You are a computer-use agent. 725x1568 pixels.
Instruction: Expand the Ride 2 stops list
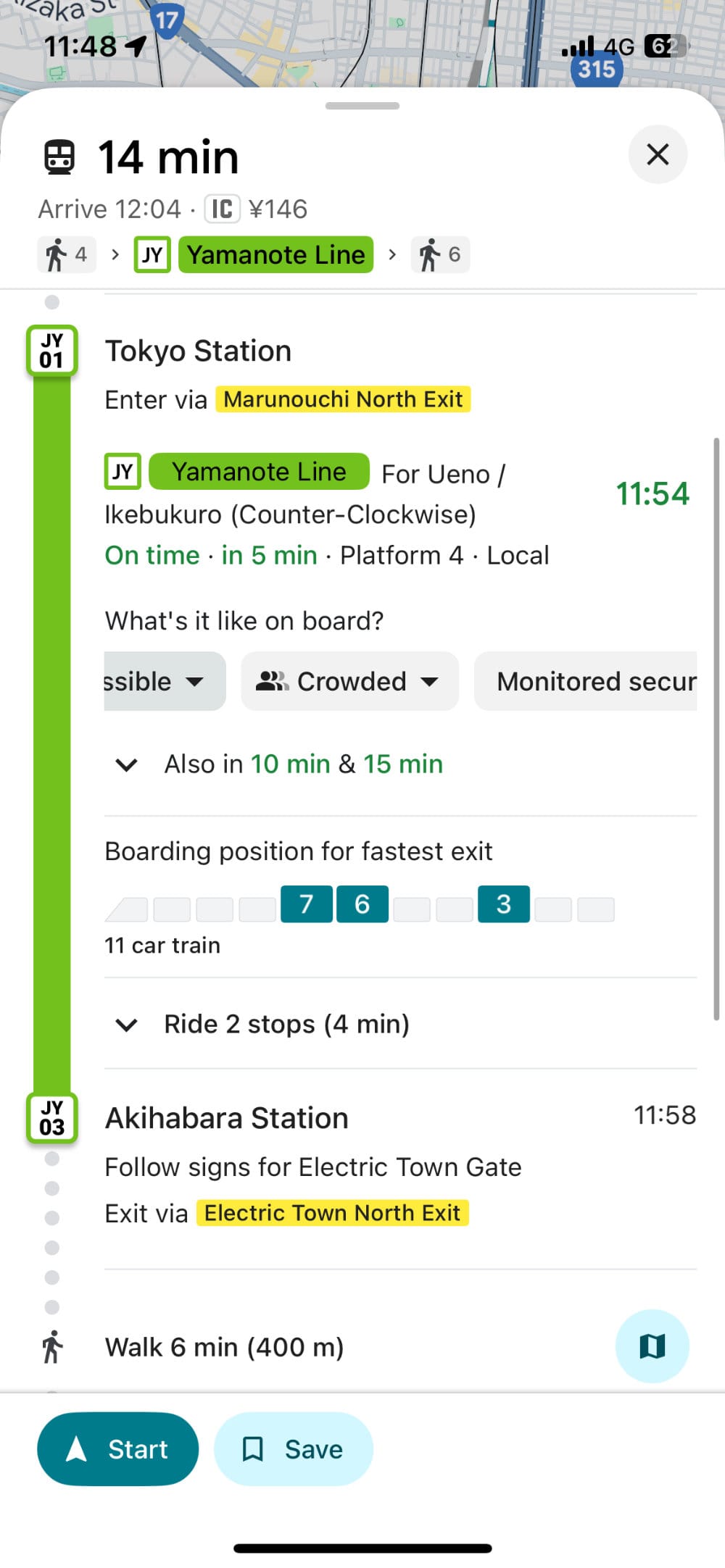point(127,1024)
